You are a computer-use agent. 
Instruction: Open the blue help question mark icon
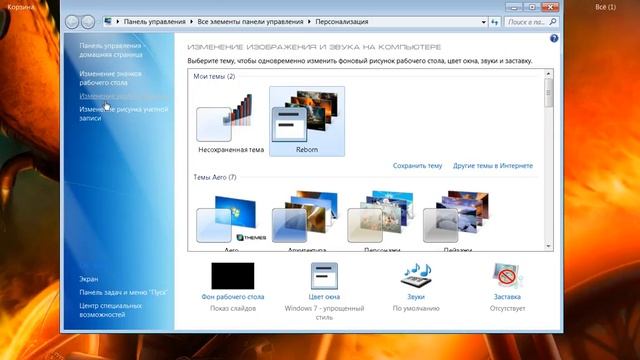(x=554, y=38)
